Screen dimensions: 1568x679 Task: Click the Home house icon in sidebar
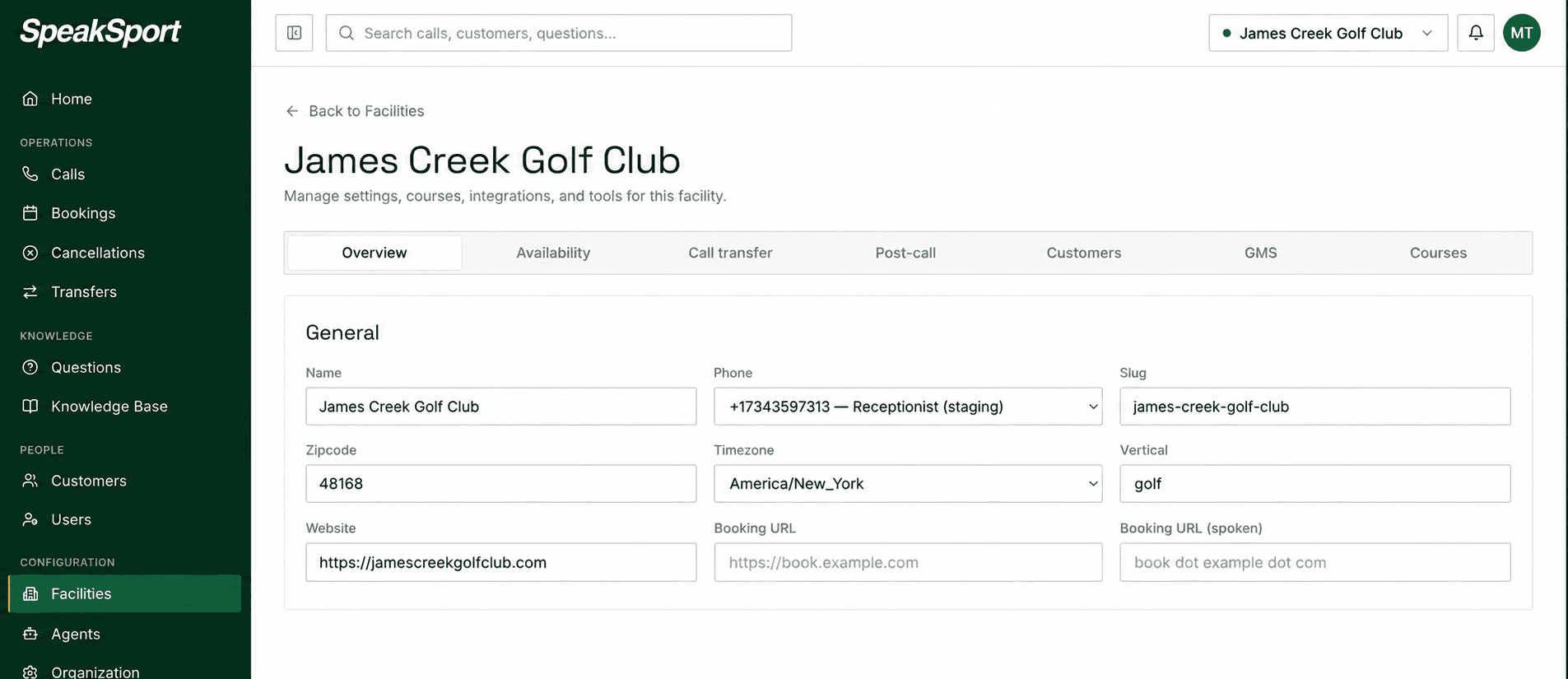30,99
